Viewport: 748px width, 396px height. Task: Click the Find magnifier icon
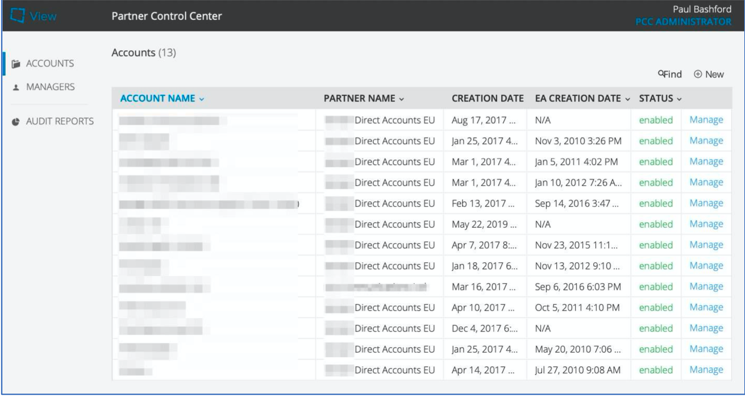(661, 73)
